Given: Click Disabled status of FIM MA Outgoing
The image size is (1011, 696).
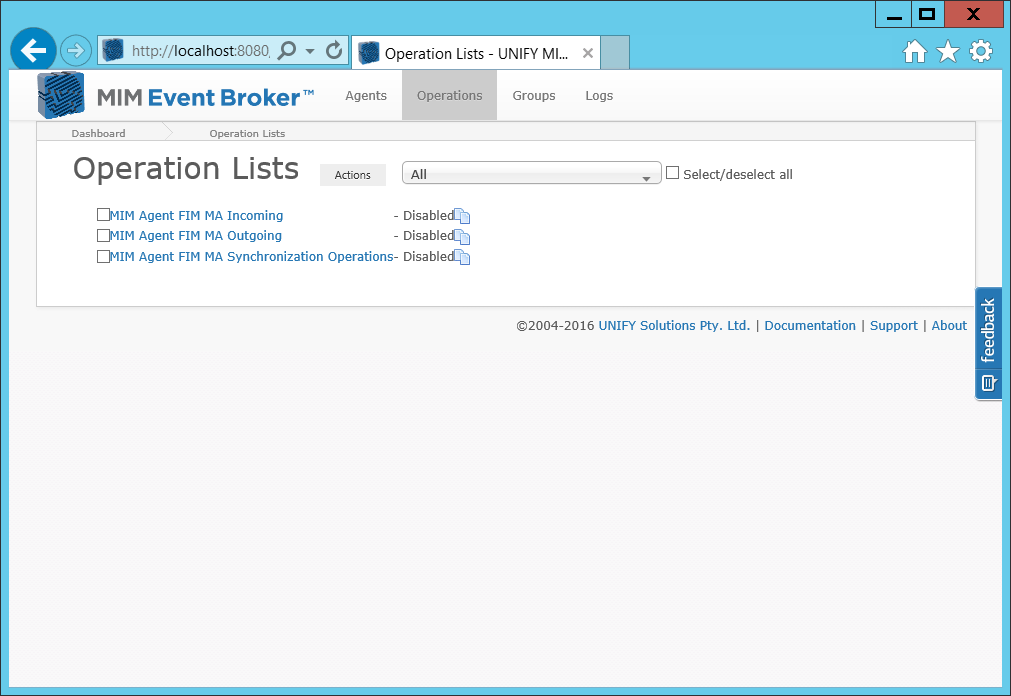Looking at the screenshot, I should [428, 235].
